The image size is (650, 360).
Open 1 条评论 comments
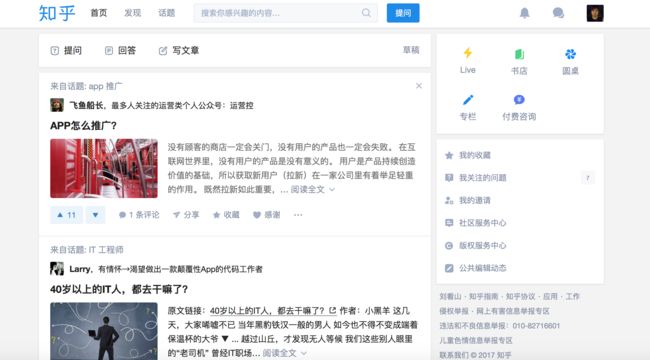pos(139,215)
